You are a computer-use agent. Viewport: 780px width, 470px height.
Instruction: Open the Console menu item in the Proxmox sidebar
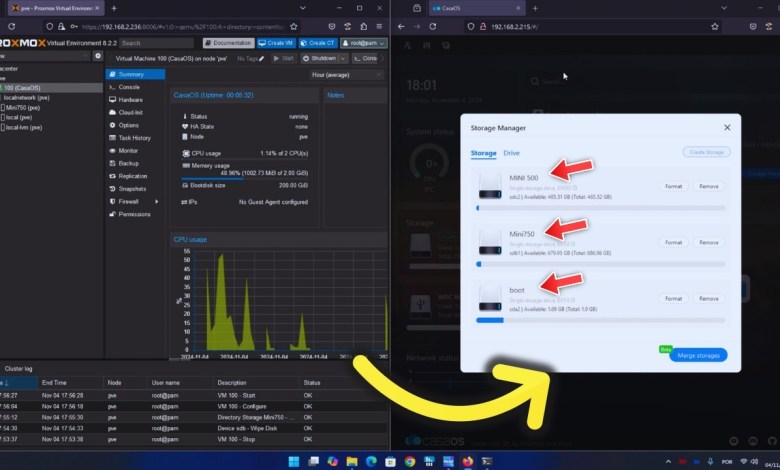(x=128, y=87)
